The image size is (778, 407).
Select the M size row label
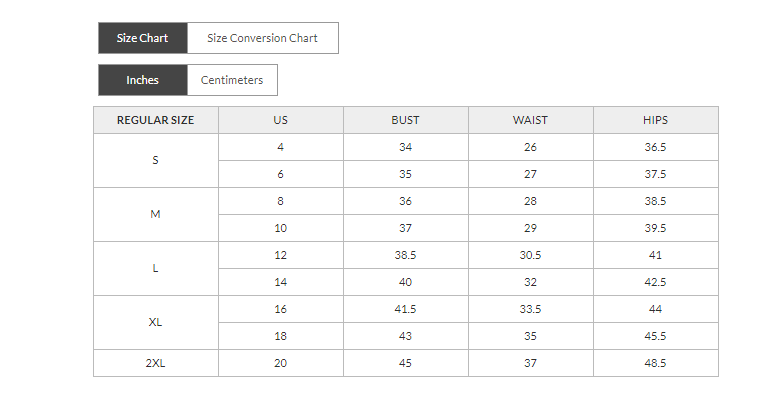point(155,214)
